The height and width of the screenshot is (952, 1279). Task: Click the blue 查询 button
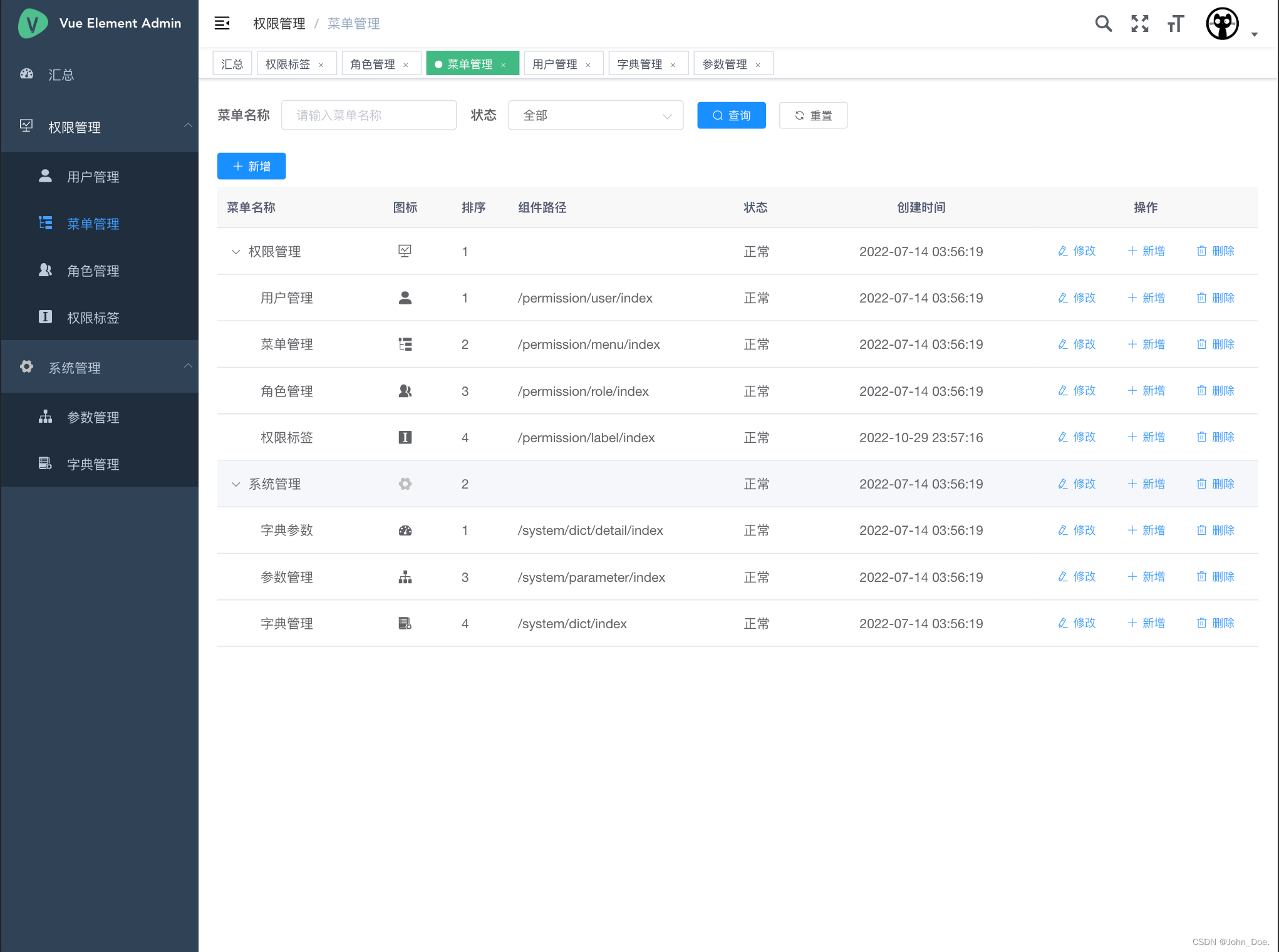[x=732, y=115]
